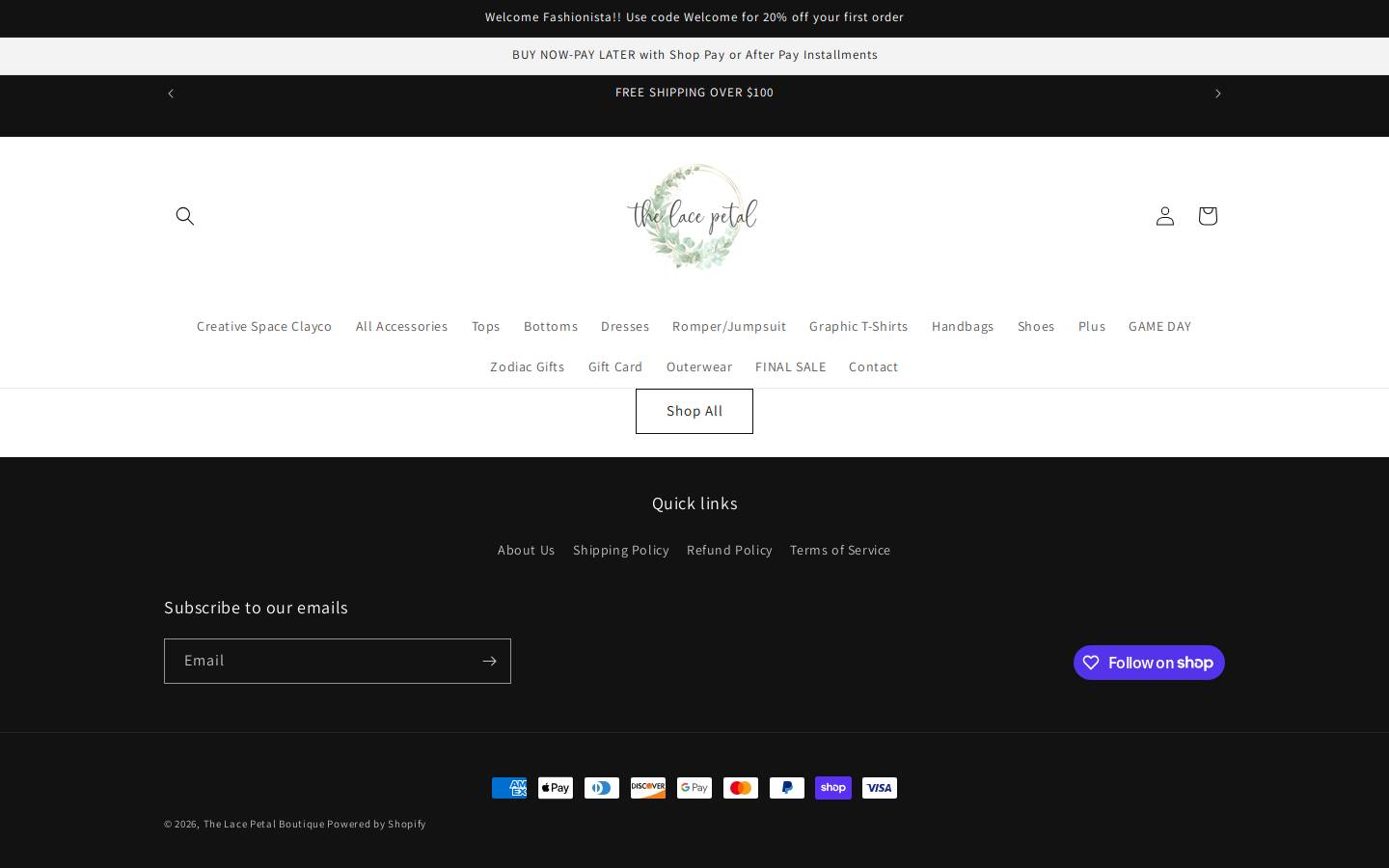This screenshot has width=1389, height=868.
Task: Open Graphic T-Shirts category
Action: [858, 327]
